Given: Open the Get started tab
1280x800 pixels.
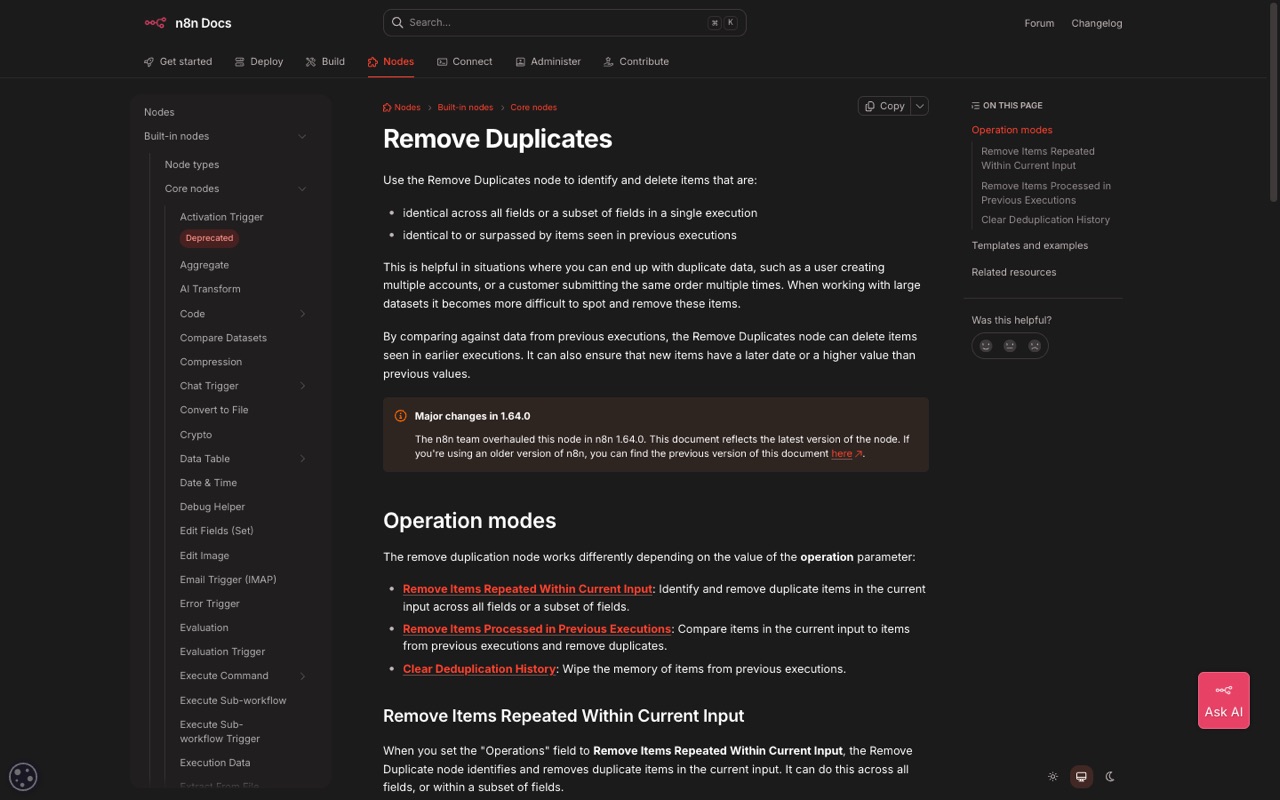Looking at the screenshot, I should click(x=178, y=61).
